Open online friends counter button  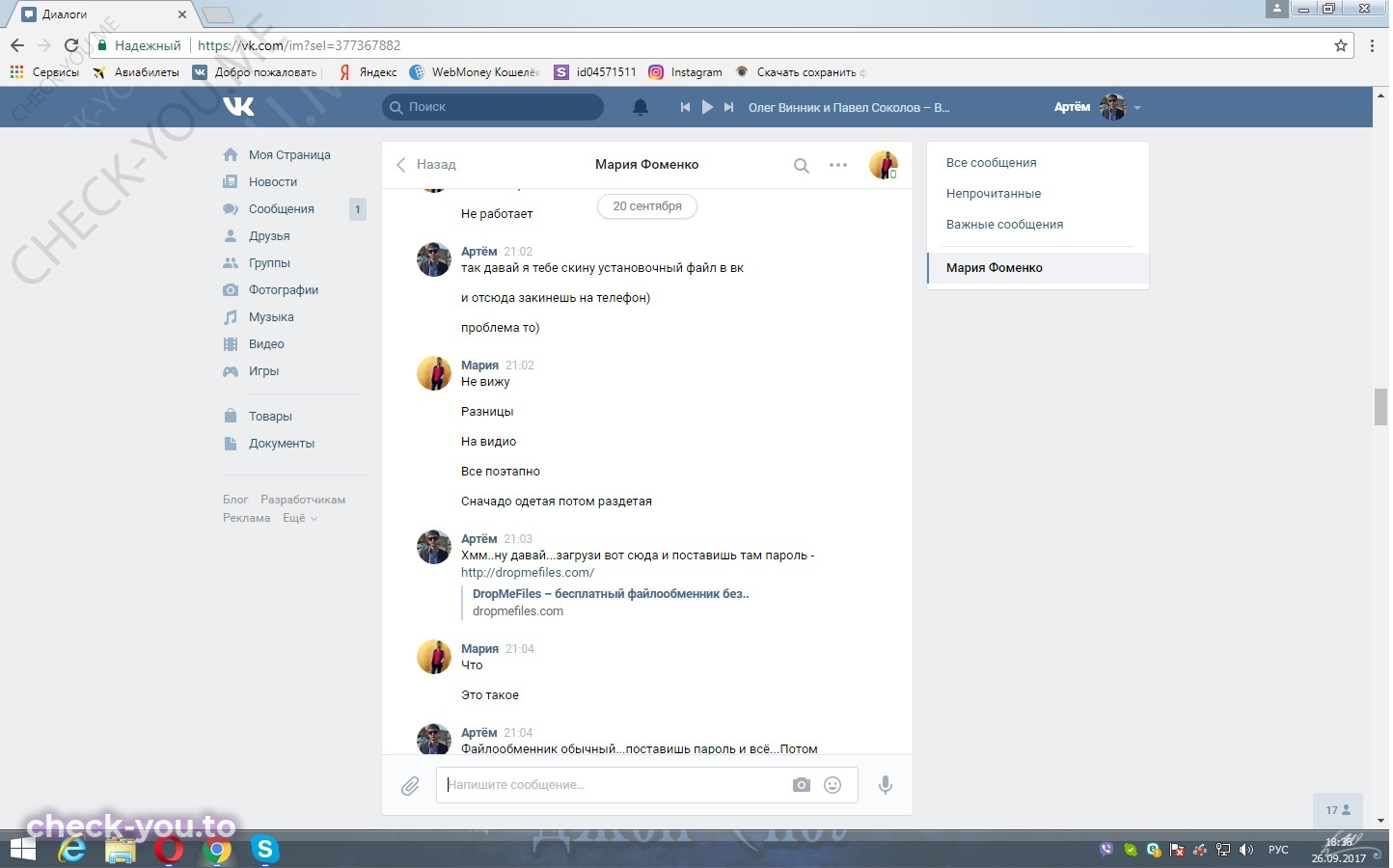pyautogui.click(x=1338, y=810)
